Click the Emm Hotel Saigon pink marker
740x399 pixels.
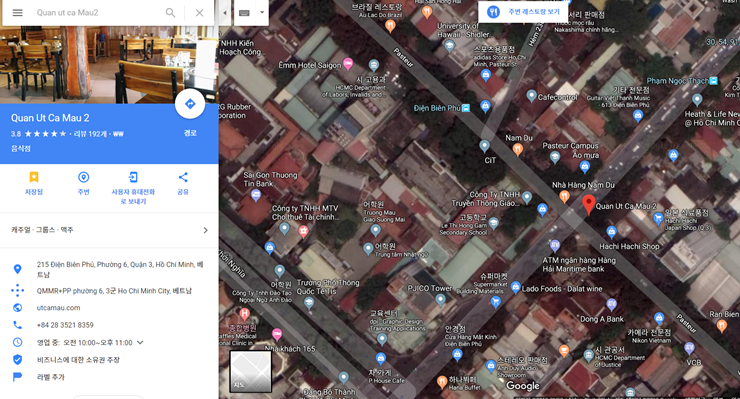348,64
